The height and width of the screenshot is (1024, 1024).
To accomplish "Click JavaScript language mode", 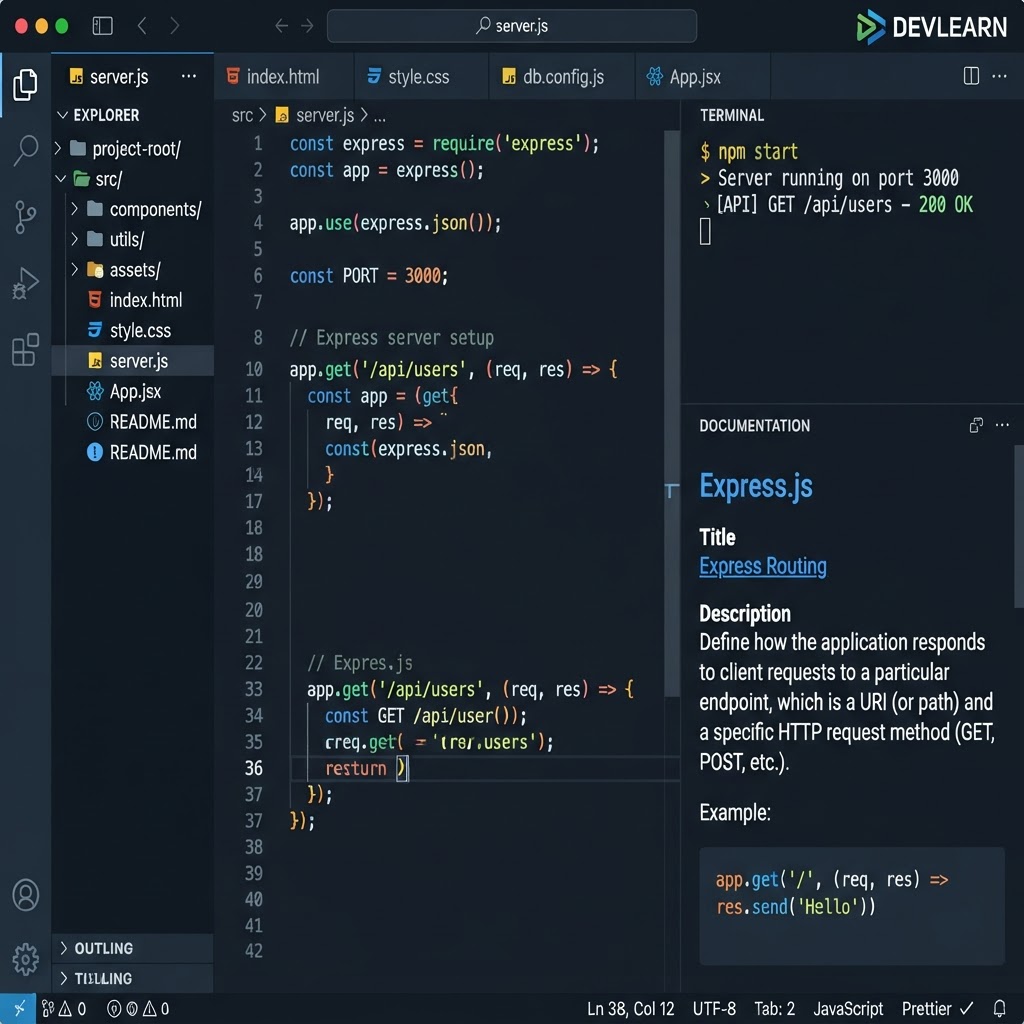I will 848,1009.
